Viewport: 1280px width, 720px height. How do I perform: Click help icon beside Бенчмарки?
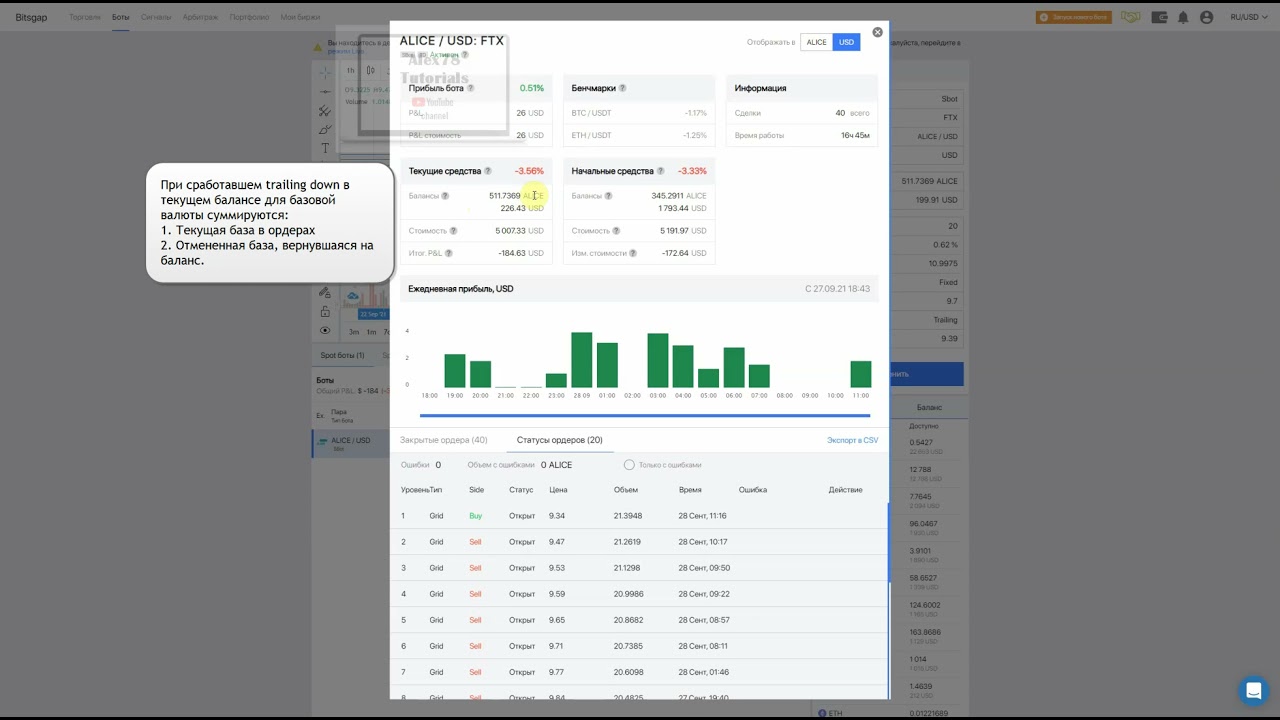point(622,88)
